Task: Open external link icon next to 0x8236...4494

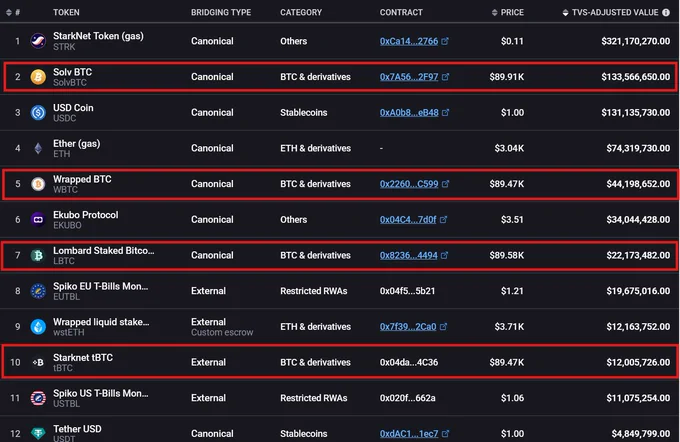Action: (445, 255)
